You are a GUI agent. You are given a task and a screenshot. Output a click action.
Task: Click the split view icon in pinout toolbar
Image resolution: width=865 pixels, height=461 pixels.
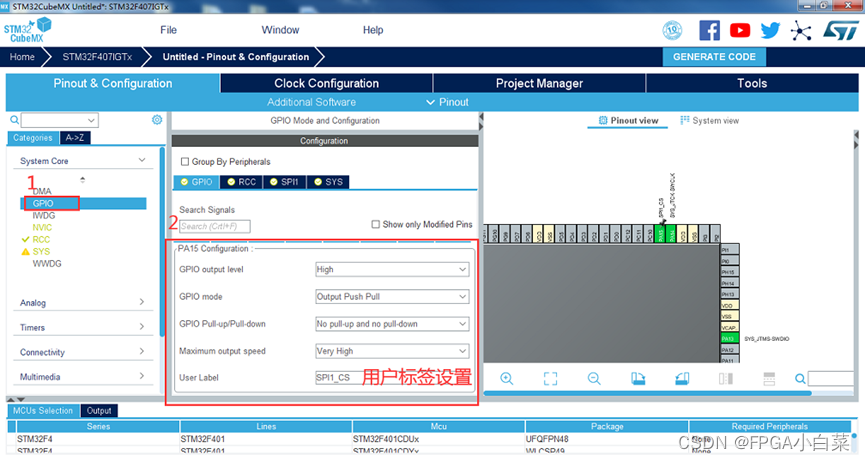tap(726, 378)
